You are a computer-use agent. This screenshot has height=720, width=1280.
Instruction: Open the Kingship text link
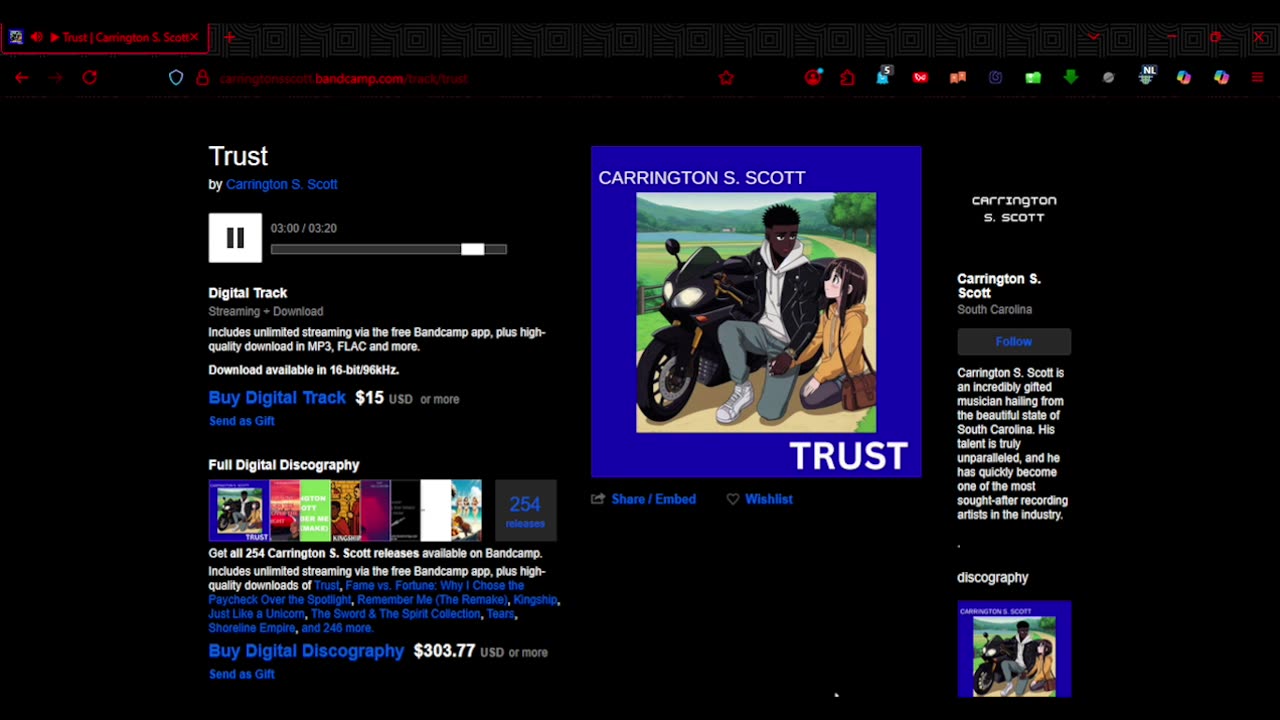click(535, 600)
